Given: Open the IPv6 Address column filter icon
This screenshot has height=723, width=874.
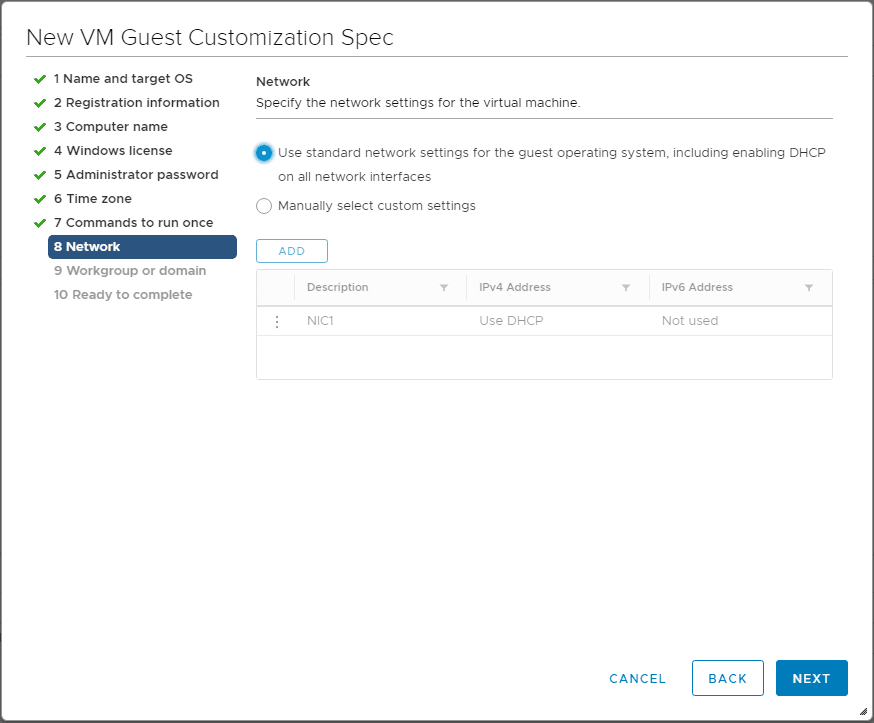Looking at the screenshot, I should coord(809,288).
